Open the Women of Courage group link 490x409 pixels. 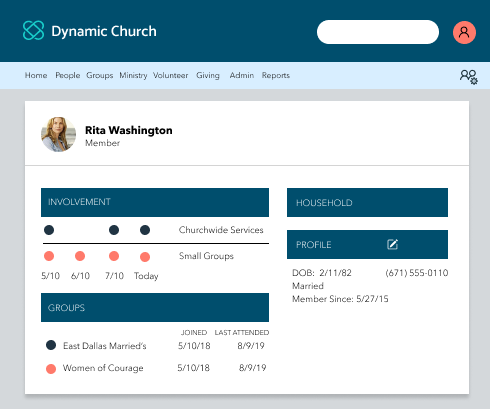point(103,368)
